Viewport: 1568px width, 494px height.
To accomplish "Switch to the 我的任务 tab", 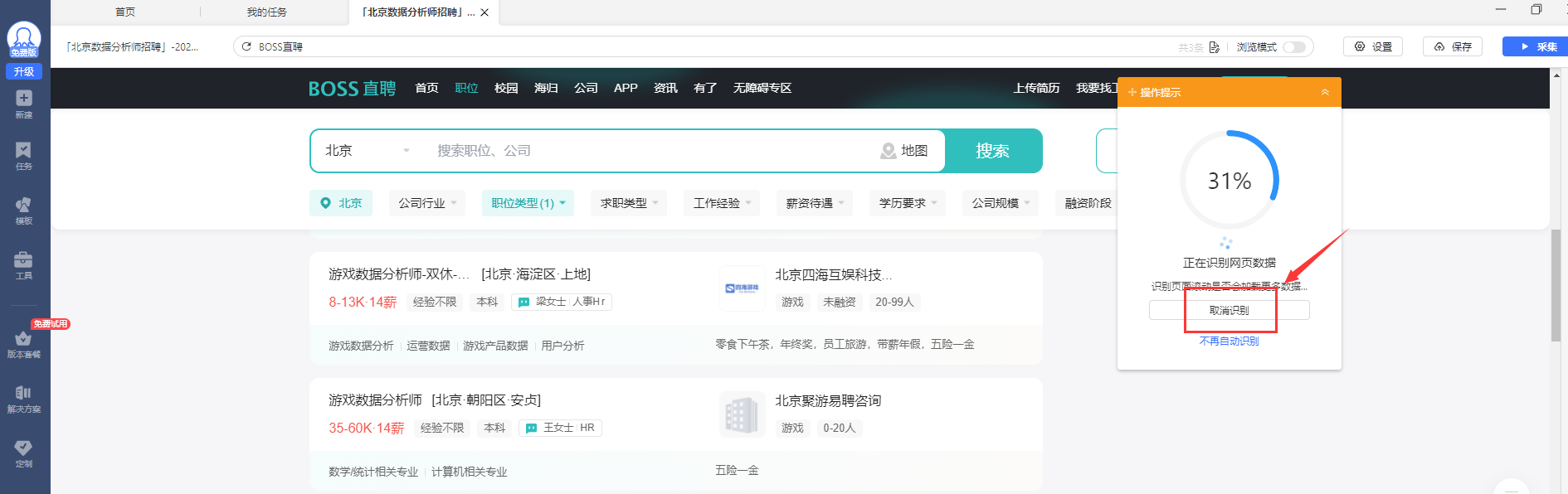I will pyautogui.click(x=267, y=12).
